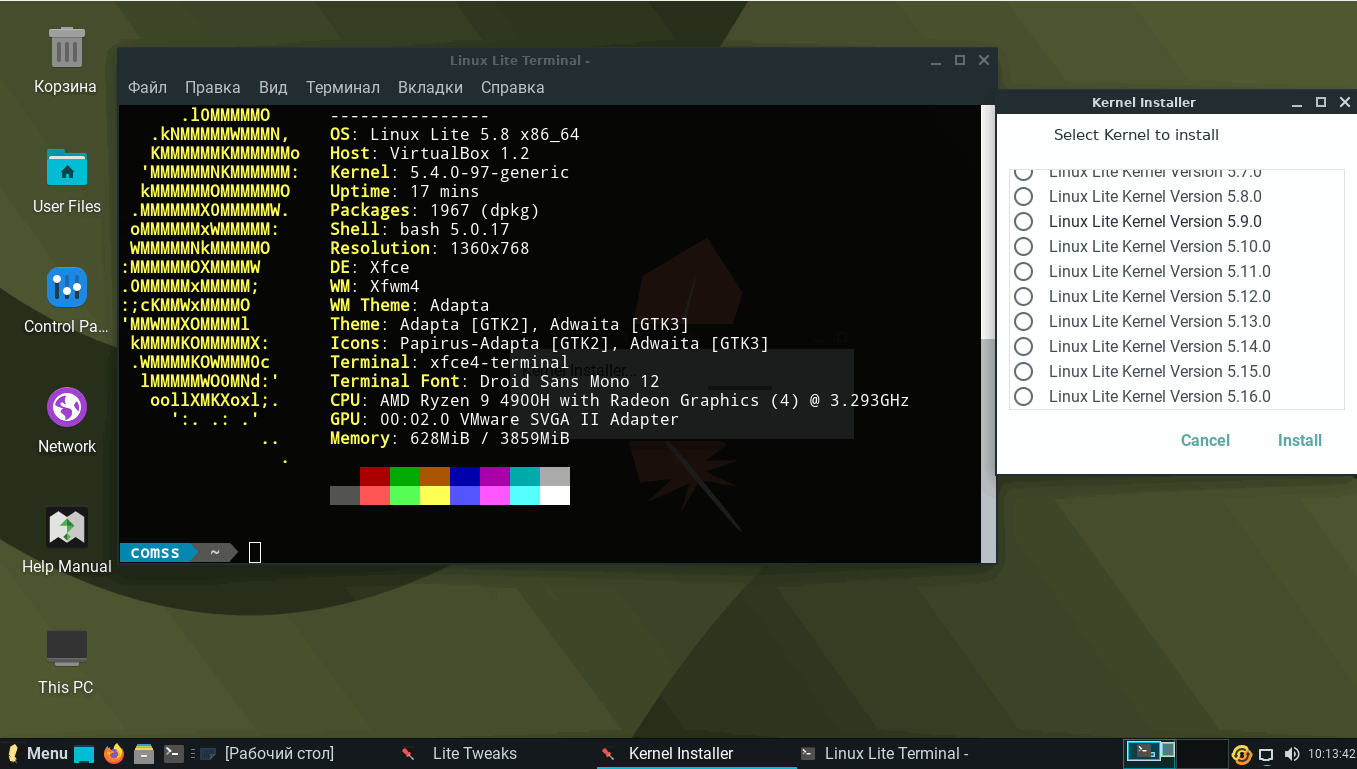Launch Firefox from the taskbar

coord(114,754)
